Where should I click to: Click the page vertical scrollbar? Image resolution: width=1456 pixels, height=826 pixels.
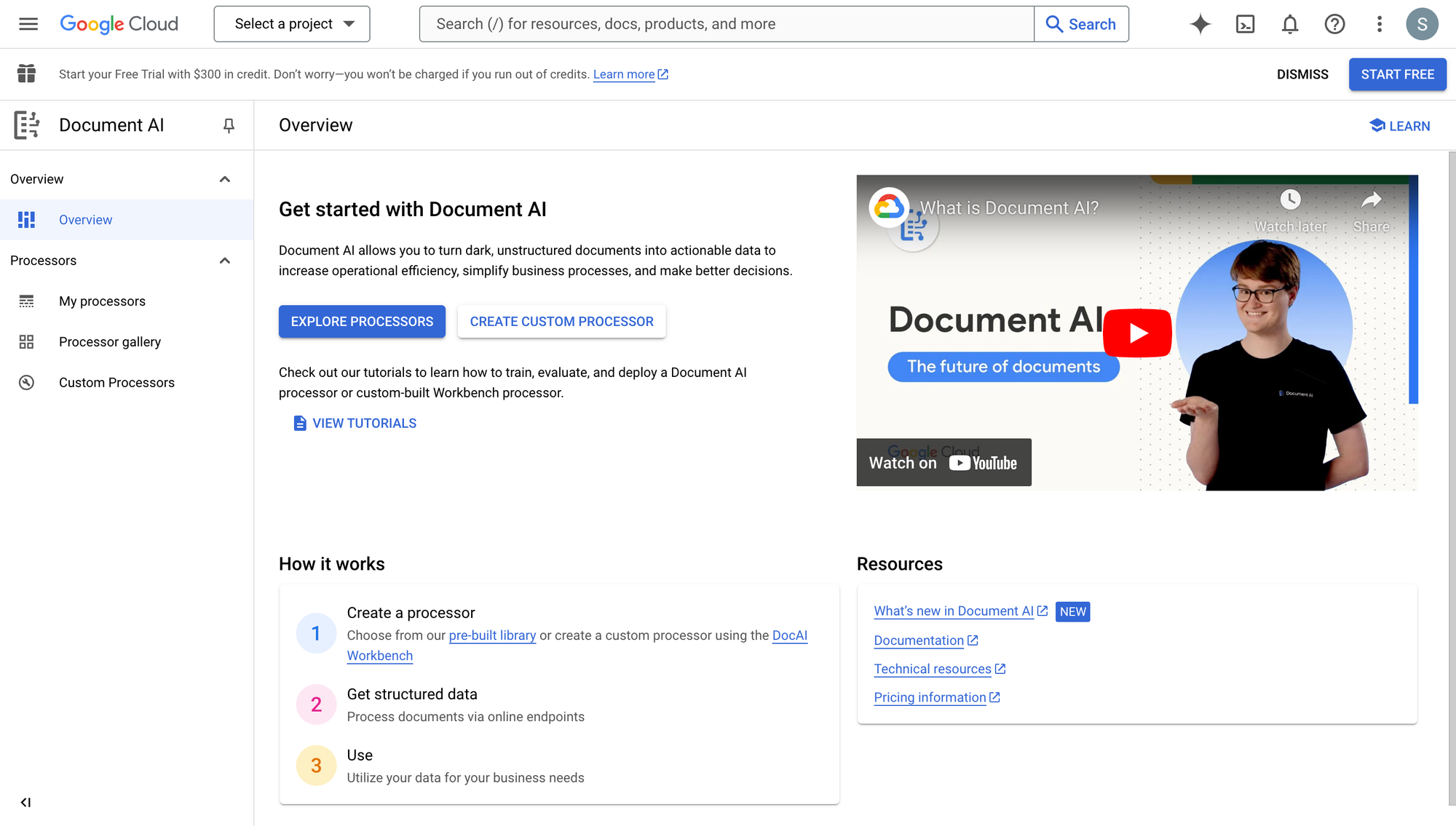pos(1452,478)
